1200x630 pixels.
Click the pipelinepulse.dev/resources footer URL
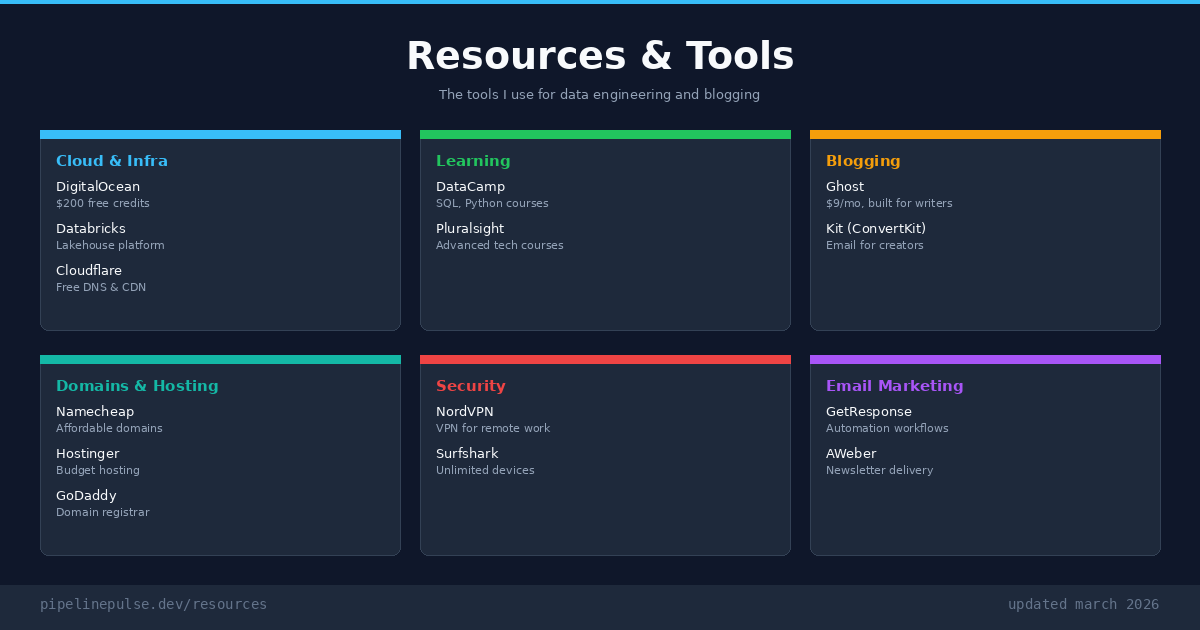click(x=154, y=605)
